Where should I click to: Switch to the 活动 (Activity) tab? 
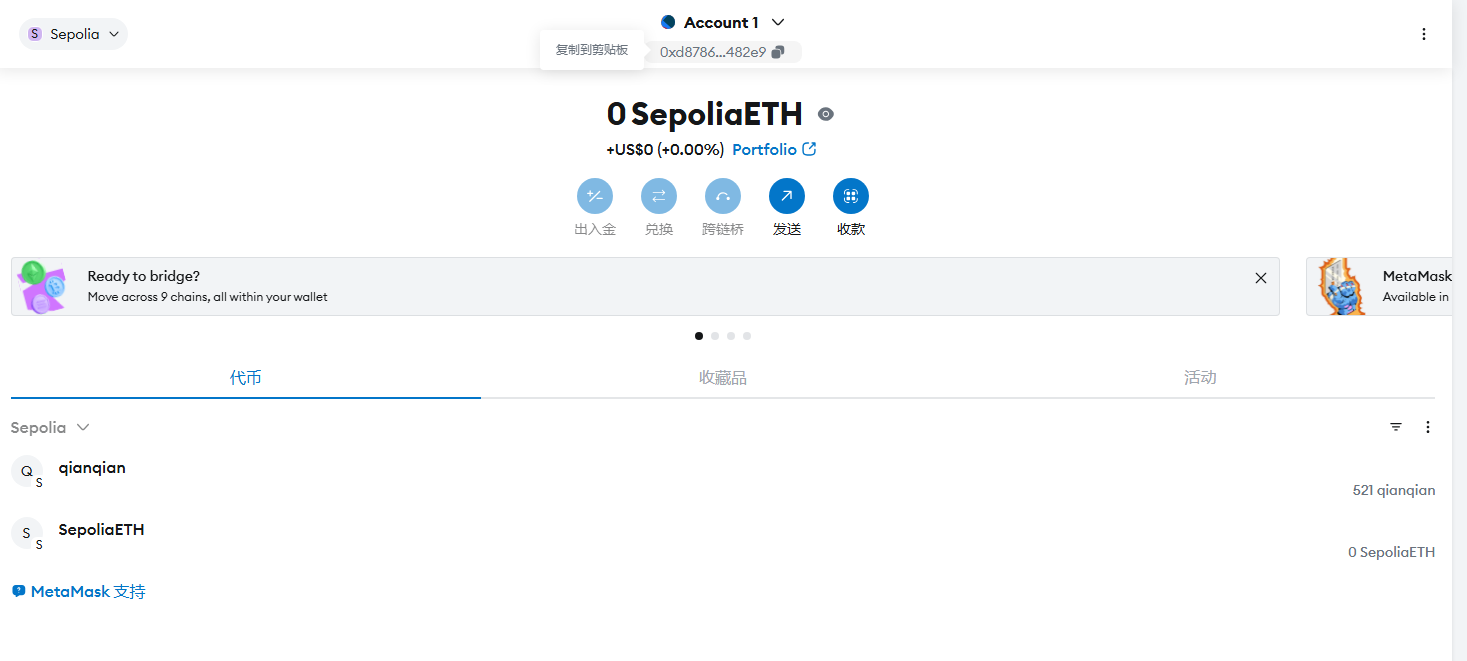click(x=1199, y=378)
